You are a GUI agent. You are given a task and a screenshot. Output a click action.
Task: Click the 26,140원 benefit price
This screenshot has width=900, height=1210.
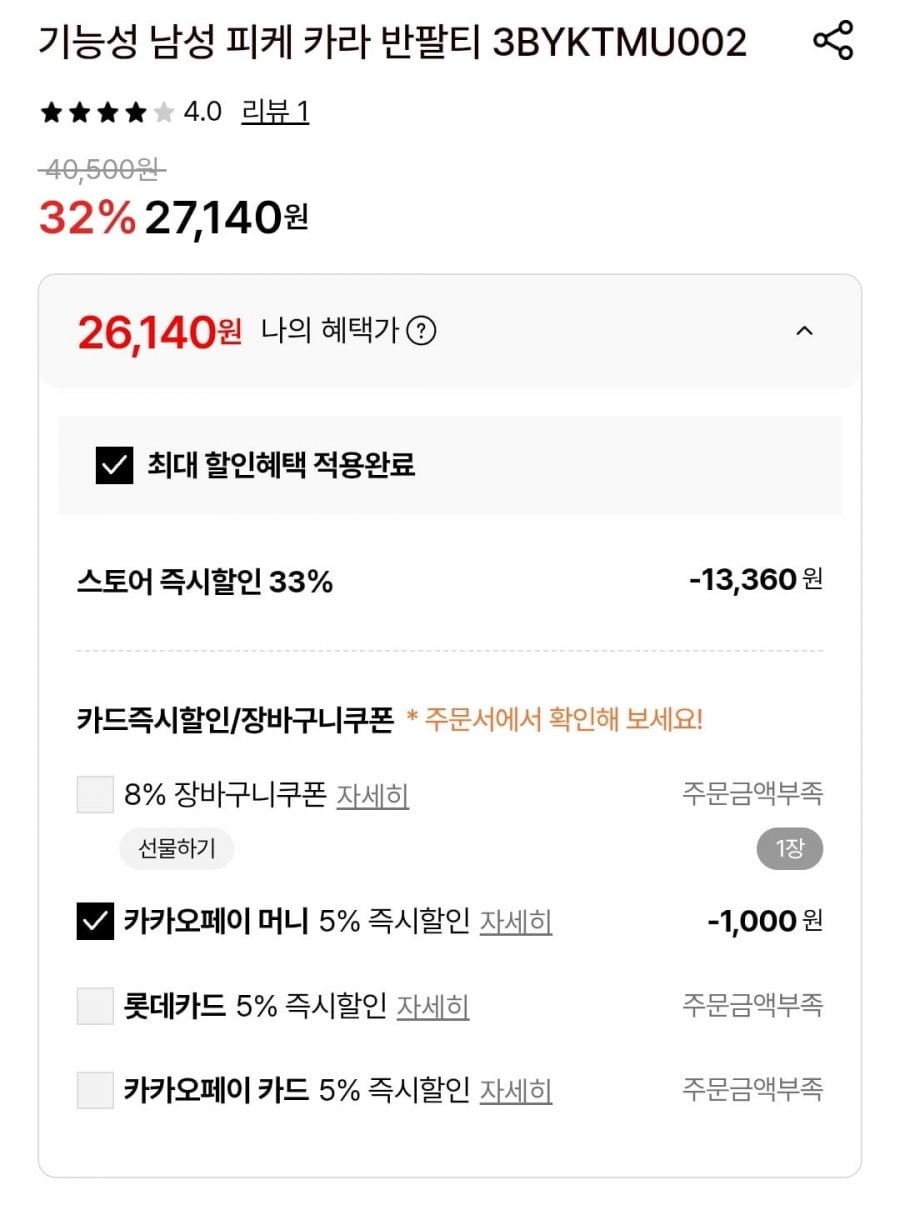point(159,331)
